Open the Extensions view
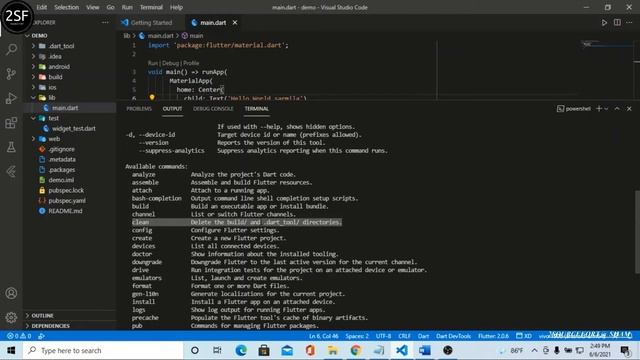This screenshot has width=640, height=360. coord(11,122)
